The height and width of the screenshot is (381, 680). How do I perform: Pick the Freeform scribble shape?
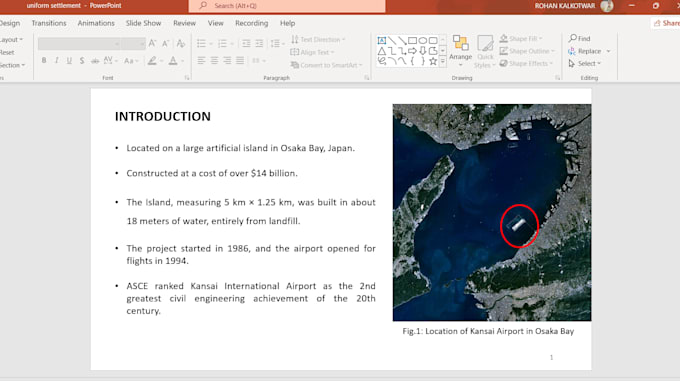pos(382,62)
